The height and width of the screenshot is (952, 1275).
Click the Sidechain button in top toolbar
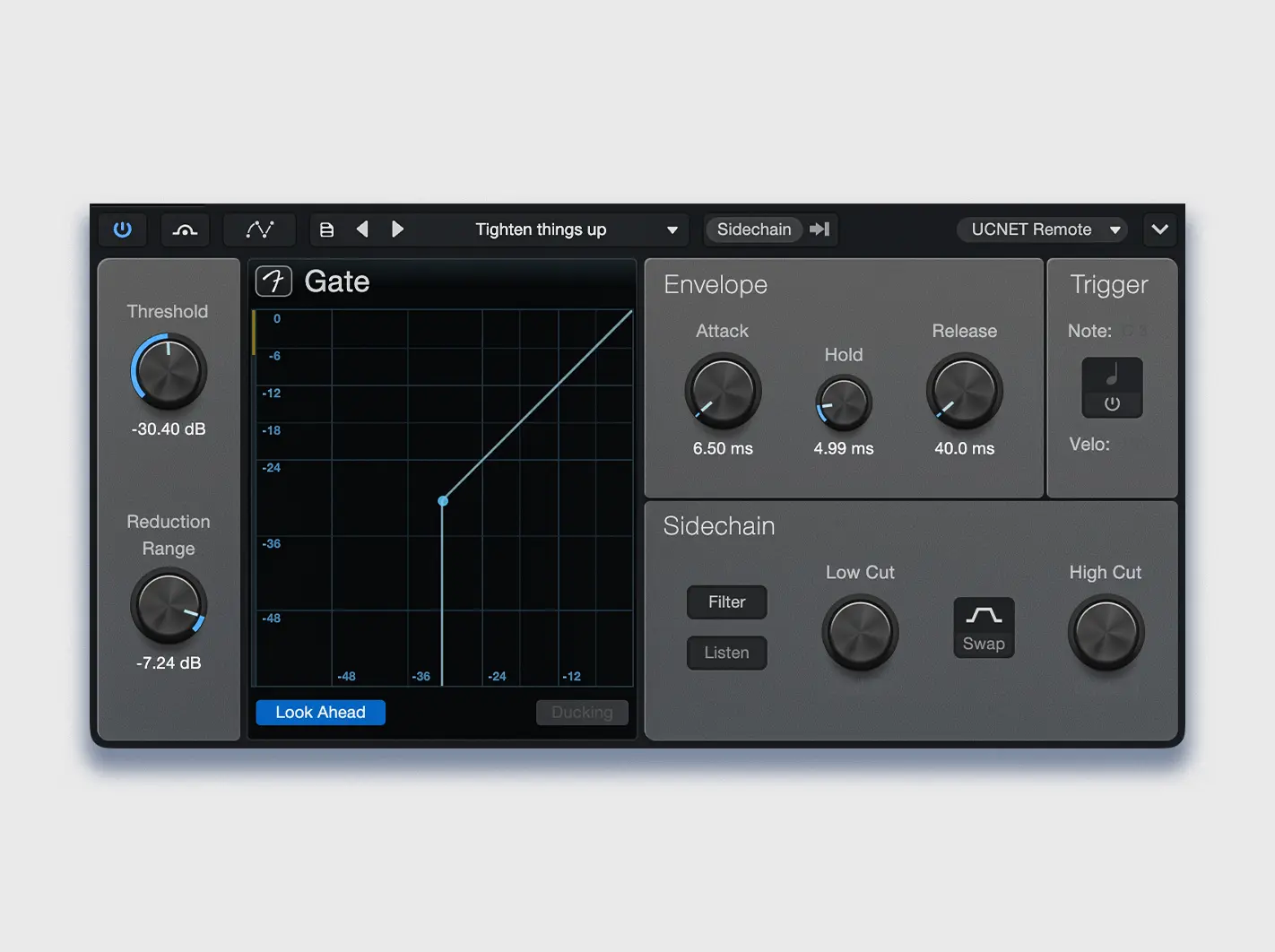[754, 229]
